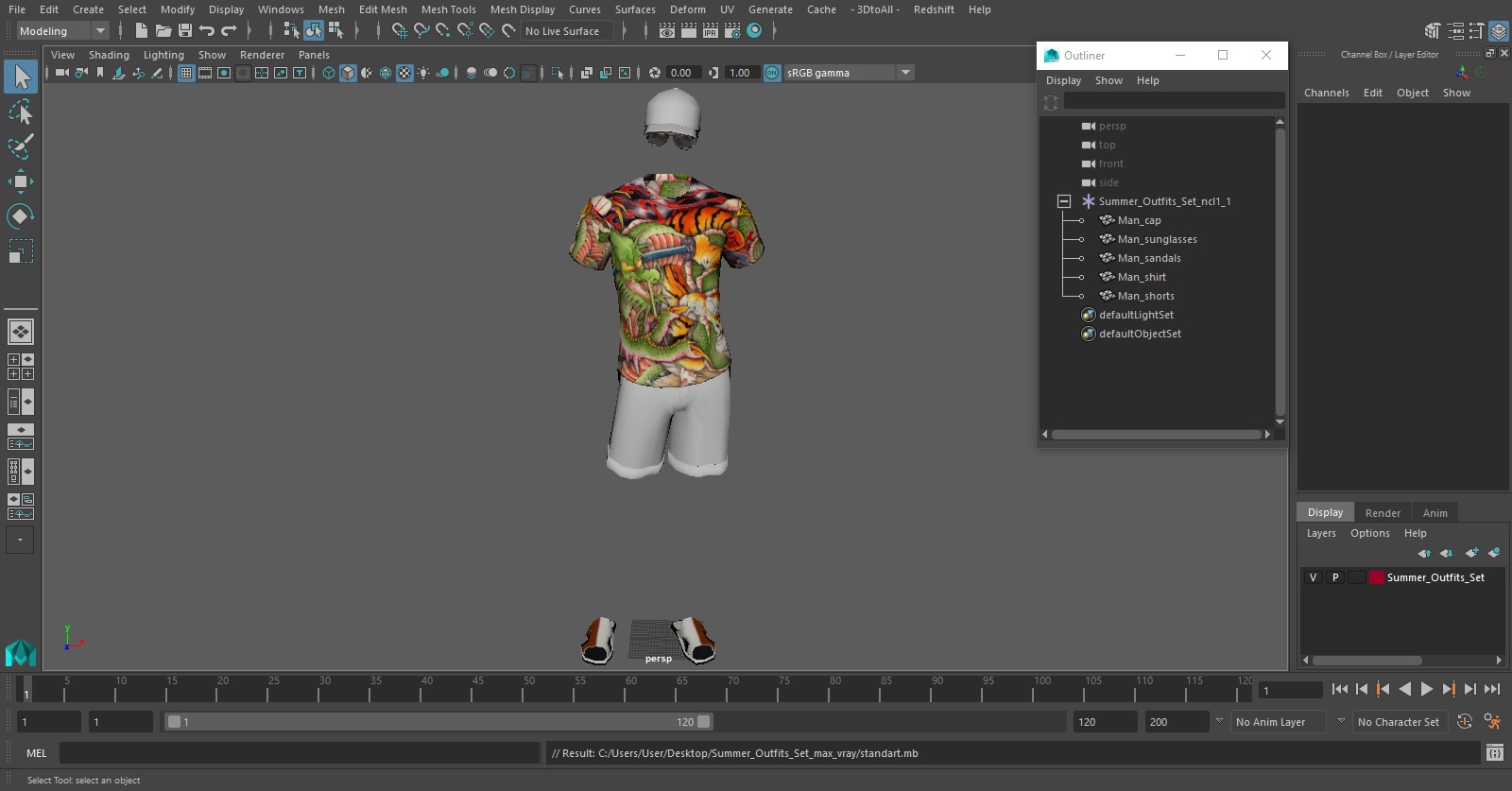The height and width of the screenshot is (791, 1512).
Task: Click red color swatch of Summer_Outfits_Set layer
Action: [1377, 577]
